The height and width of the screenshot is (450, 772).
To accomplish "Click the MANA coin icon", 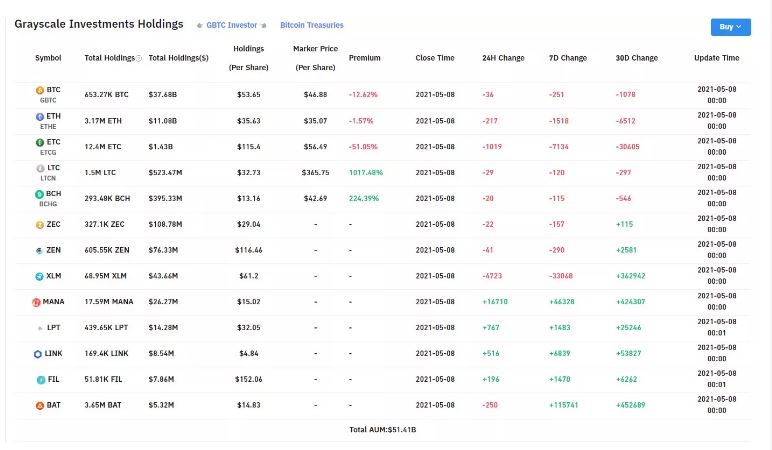I will coord(36,302).
